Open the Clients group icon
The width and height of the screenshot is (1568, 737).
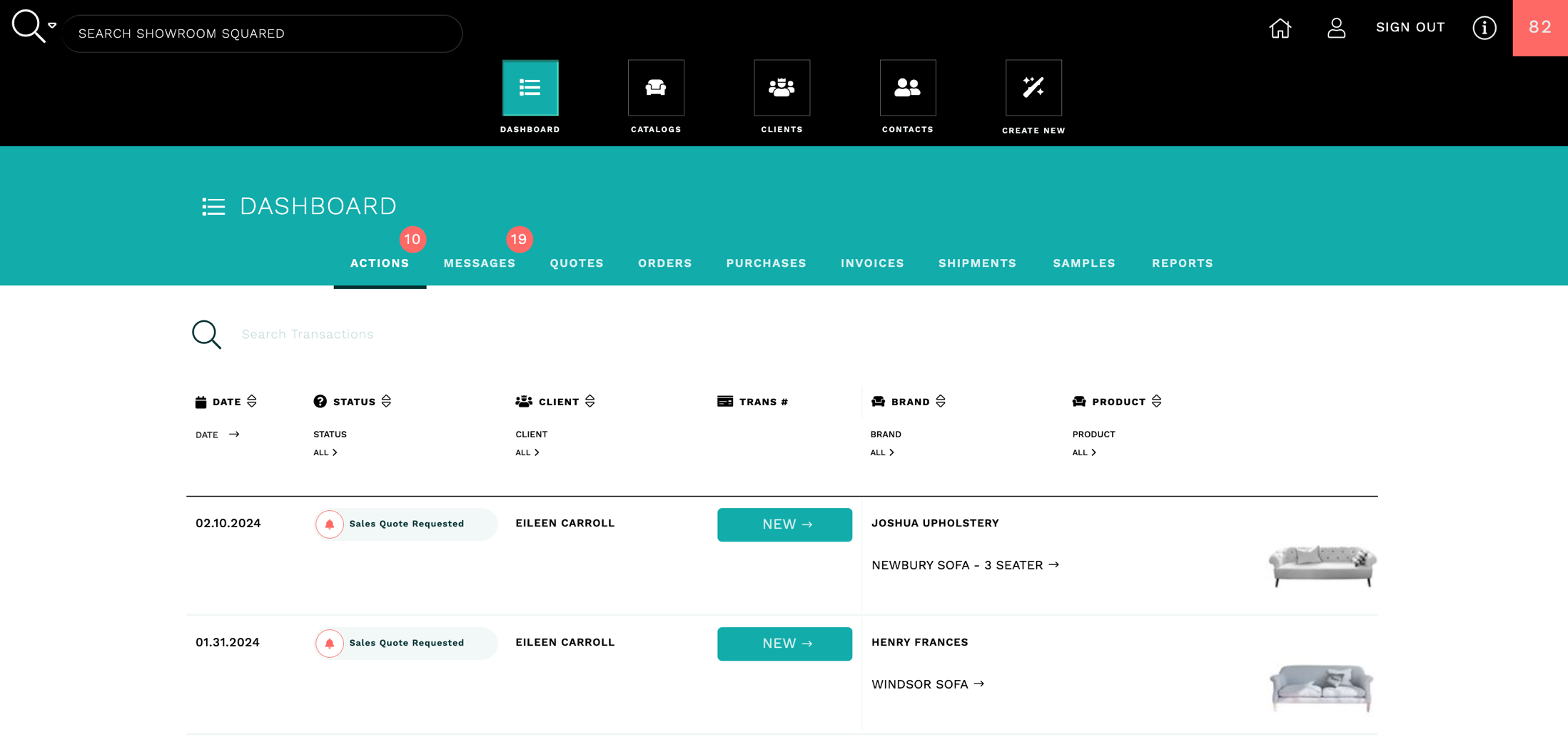point(782,88)
